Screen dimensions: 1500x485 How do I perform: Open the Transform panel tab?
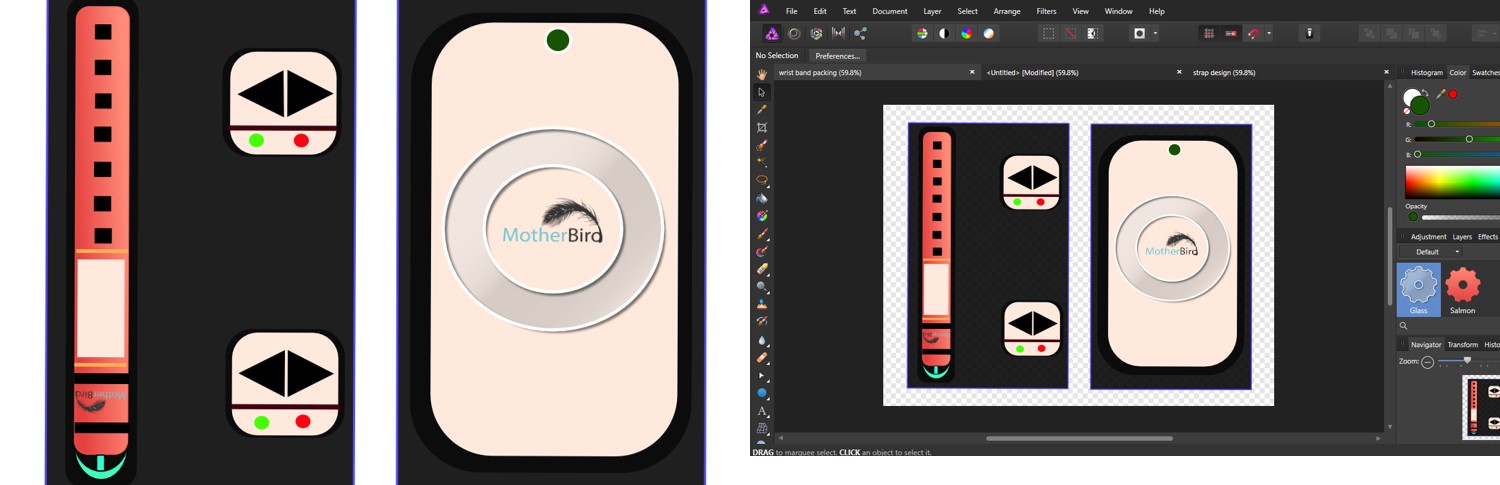pyautogui.click(x=1462, y=344)
